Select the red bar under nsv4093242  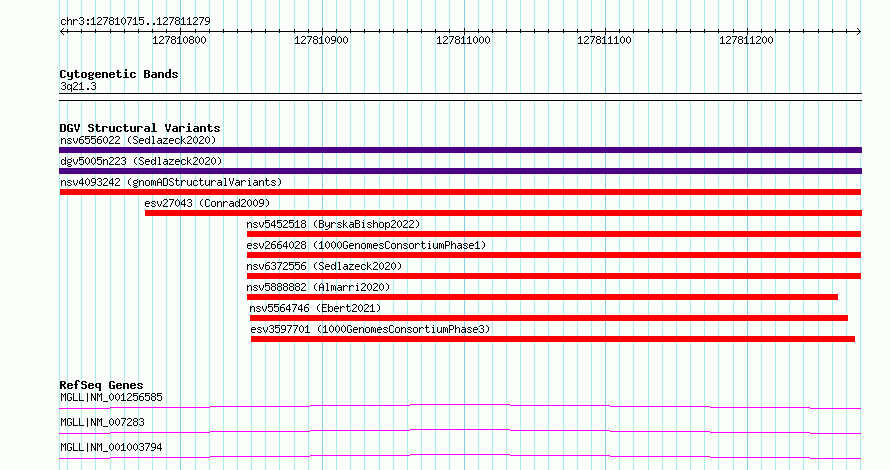pyautogui.click(x=460, y=192)
